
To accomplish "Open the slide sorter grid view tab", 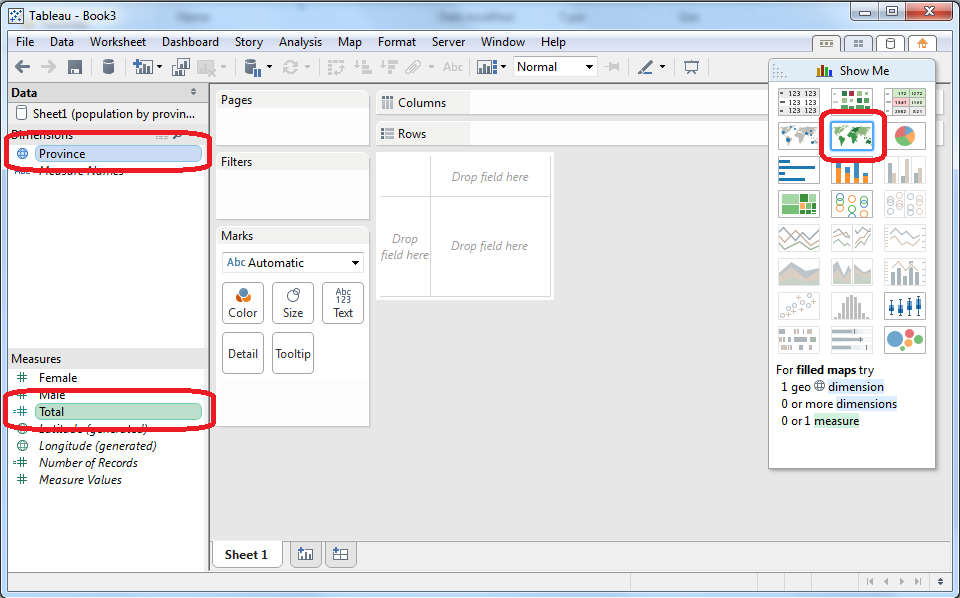I will tap(858, 43).
